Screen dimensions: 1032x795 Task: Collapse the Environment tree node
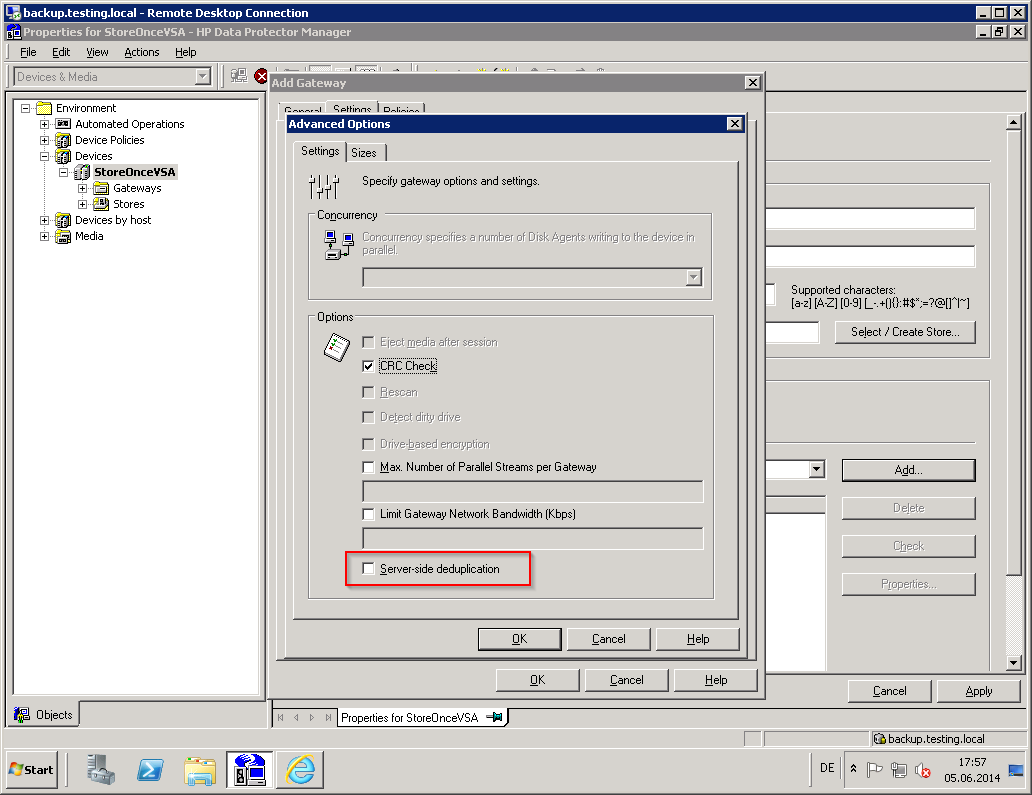26,108
